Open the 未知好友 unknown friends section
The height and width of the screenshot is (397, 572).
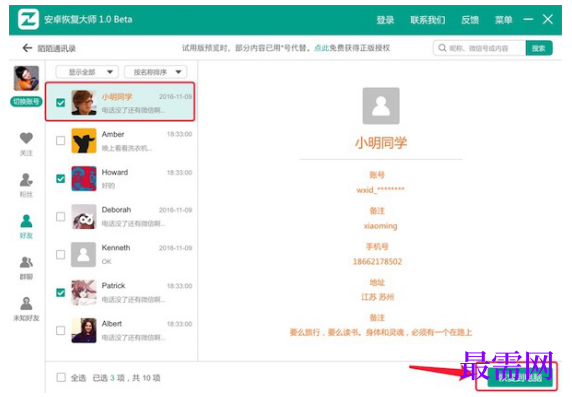pyautogui.click(x=26, y=309)
